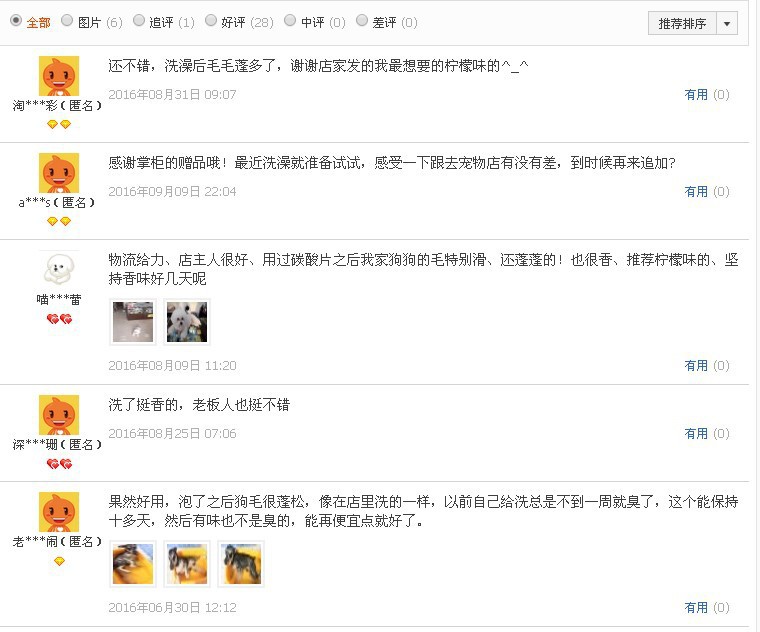This screenshot has height=632, width=760.
Task: Open the 推荐排序 sort dropdown arrow
Action: [x=727, y=23]
